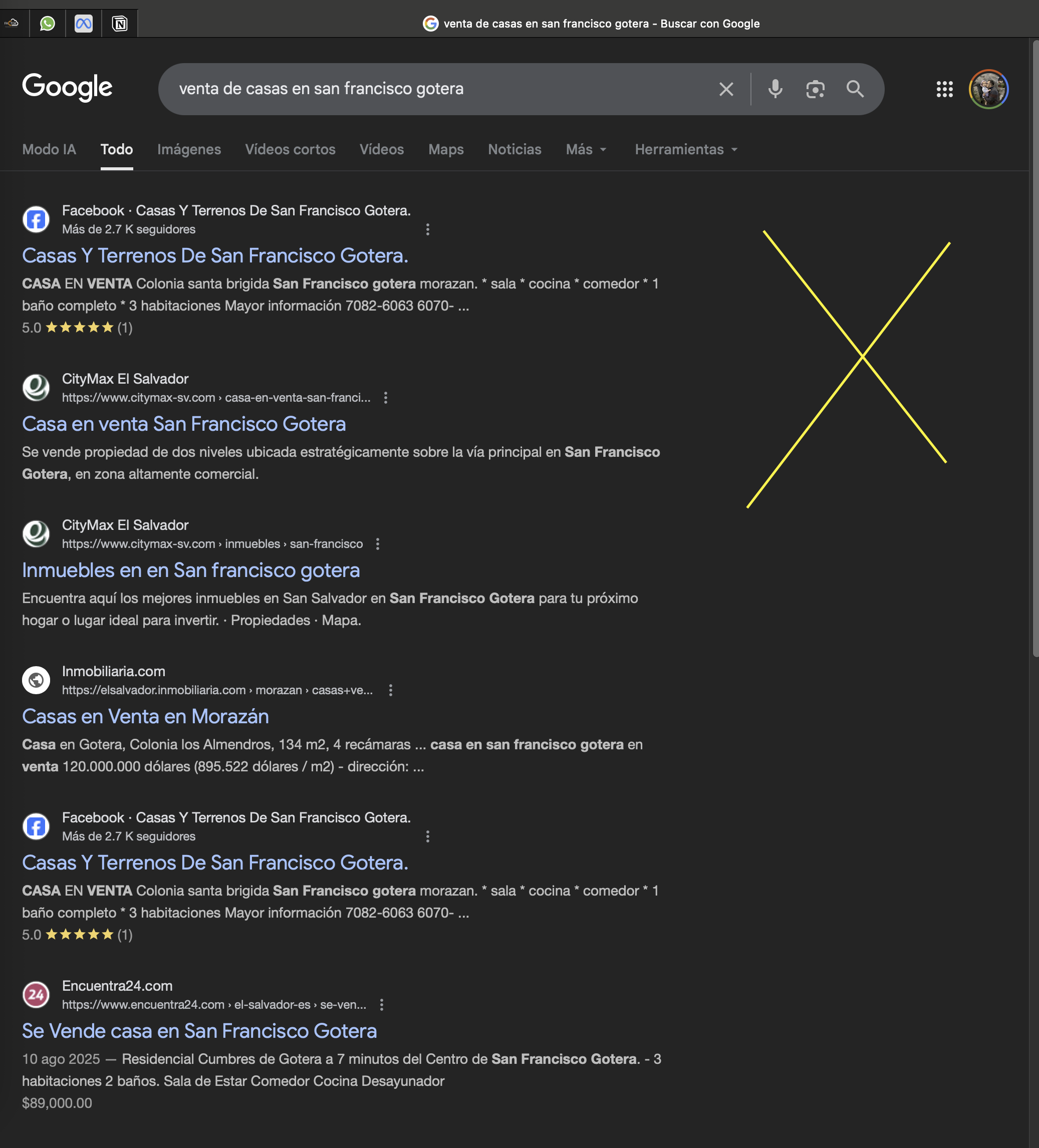Click the '$89,000.00' price text
Screen dimensions: 1039x1148
[x=57, y=1103]
